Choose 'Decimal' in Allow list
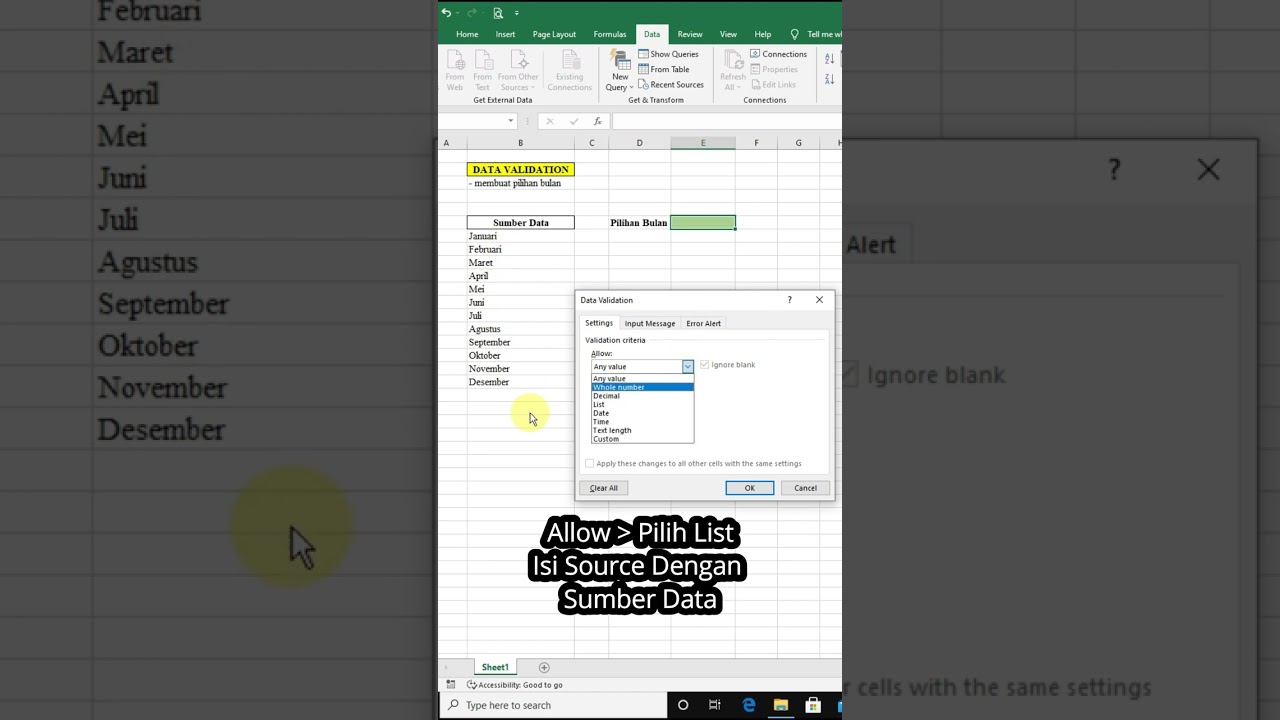This screenshot has width=1280, height=720. click(x=642, y=396)
